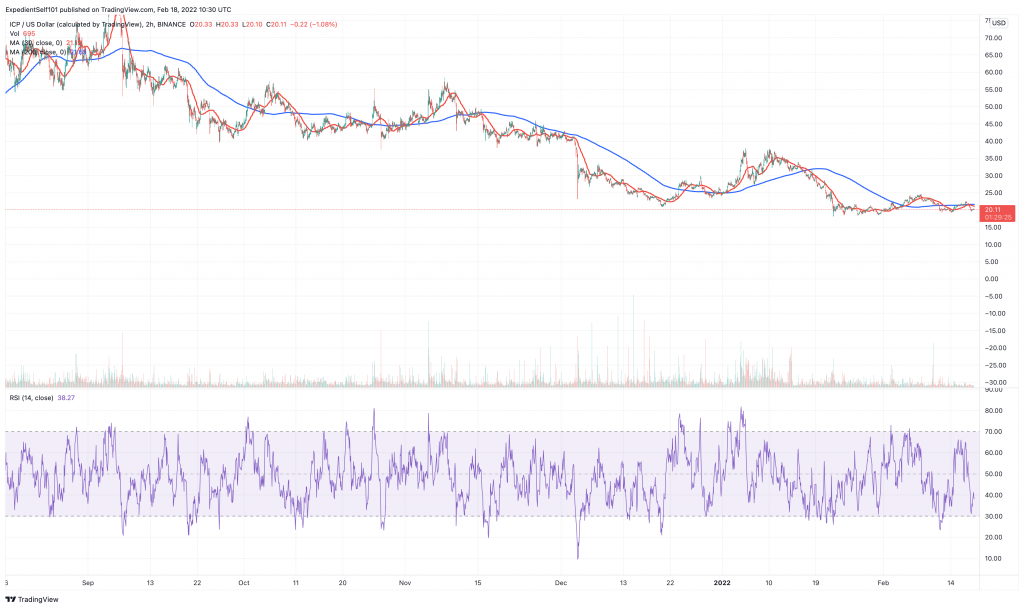
Task: Click the RSI 60.00 axis label
Action: click(993, 453)
